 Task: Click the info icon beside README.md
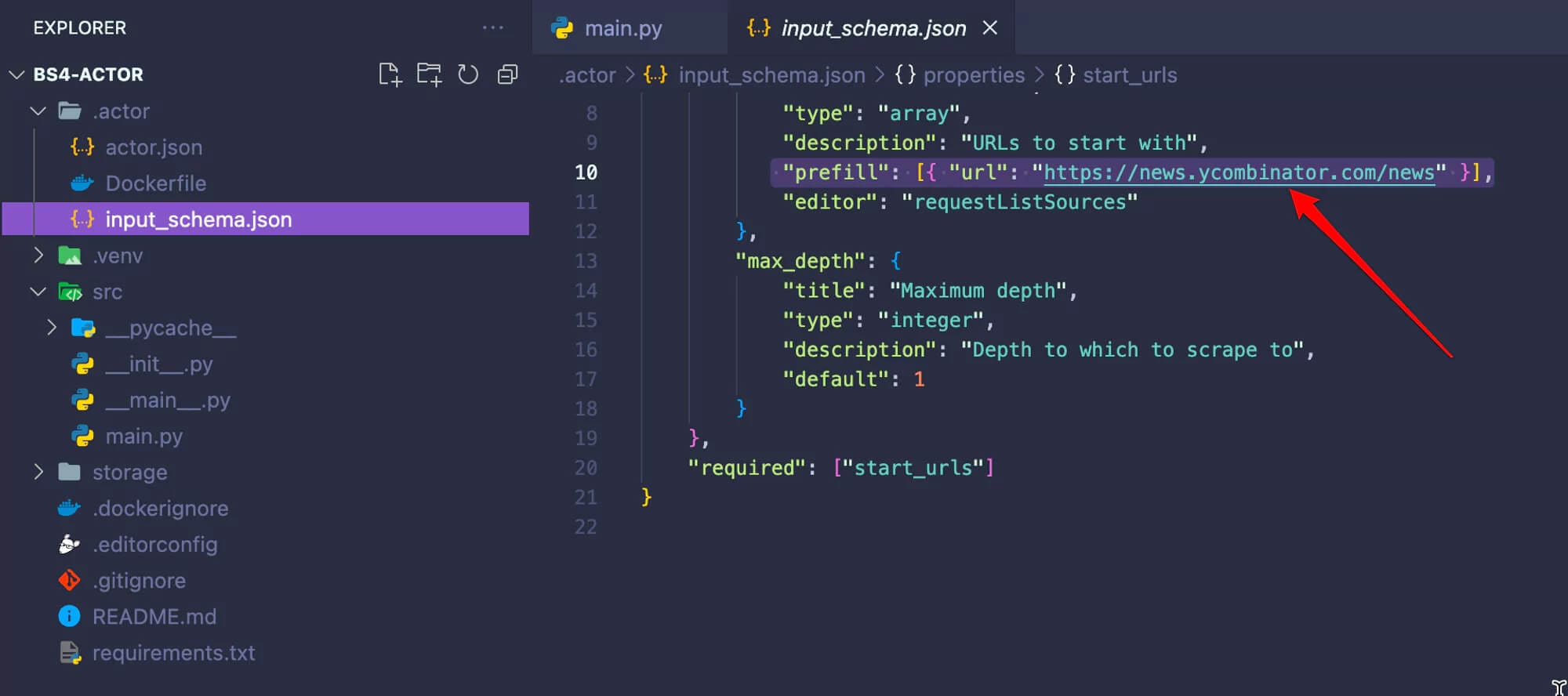coord(69,616)
